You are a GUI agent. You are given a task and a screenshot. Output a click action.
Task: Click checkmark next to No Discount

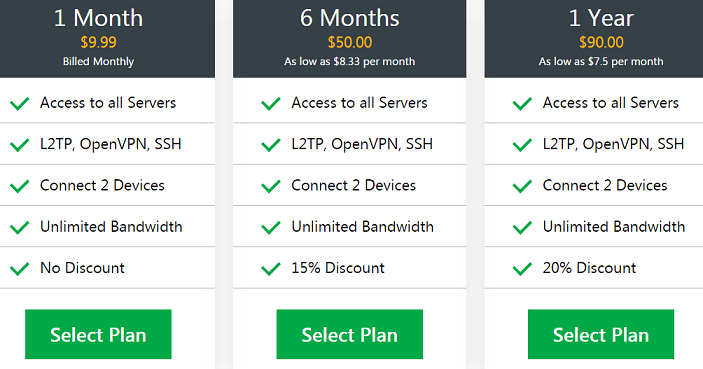point(20,269)
